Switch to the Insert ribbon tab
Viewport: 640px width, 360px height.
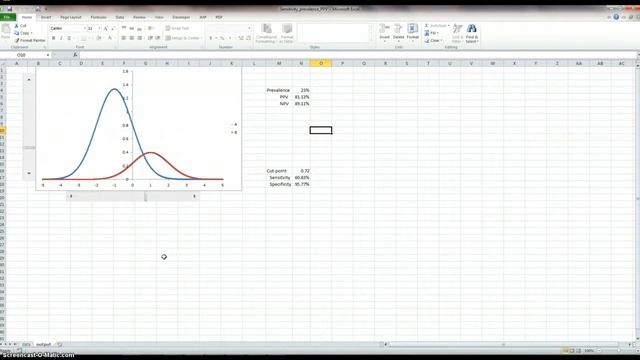pos(46,17)
